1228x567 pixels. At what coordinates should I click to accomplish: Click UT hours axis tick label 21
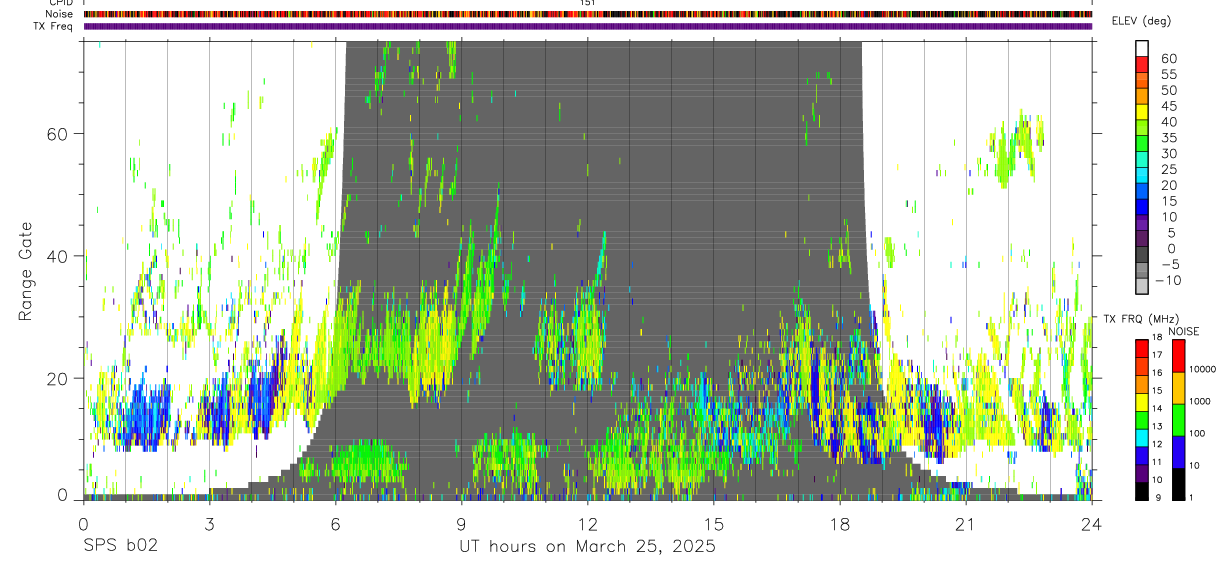click(x=966, y=524)
